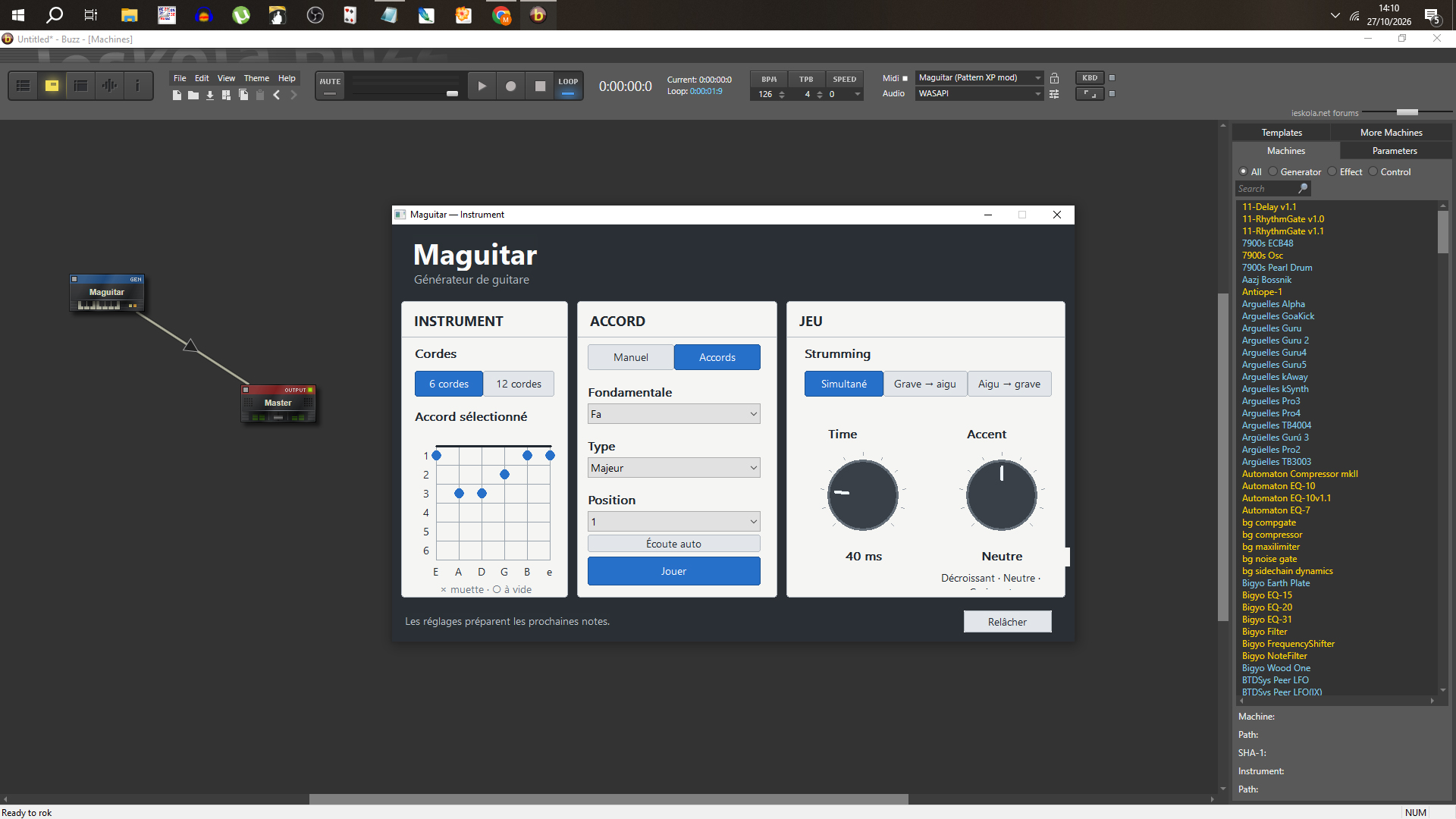Toggle the MUTE button

point(330,86)
